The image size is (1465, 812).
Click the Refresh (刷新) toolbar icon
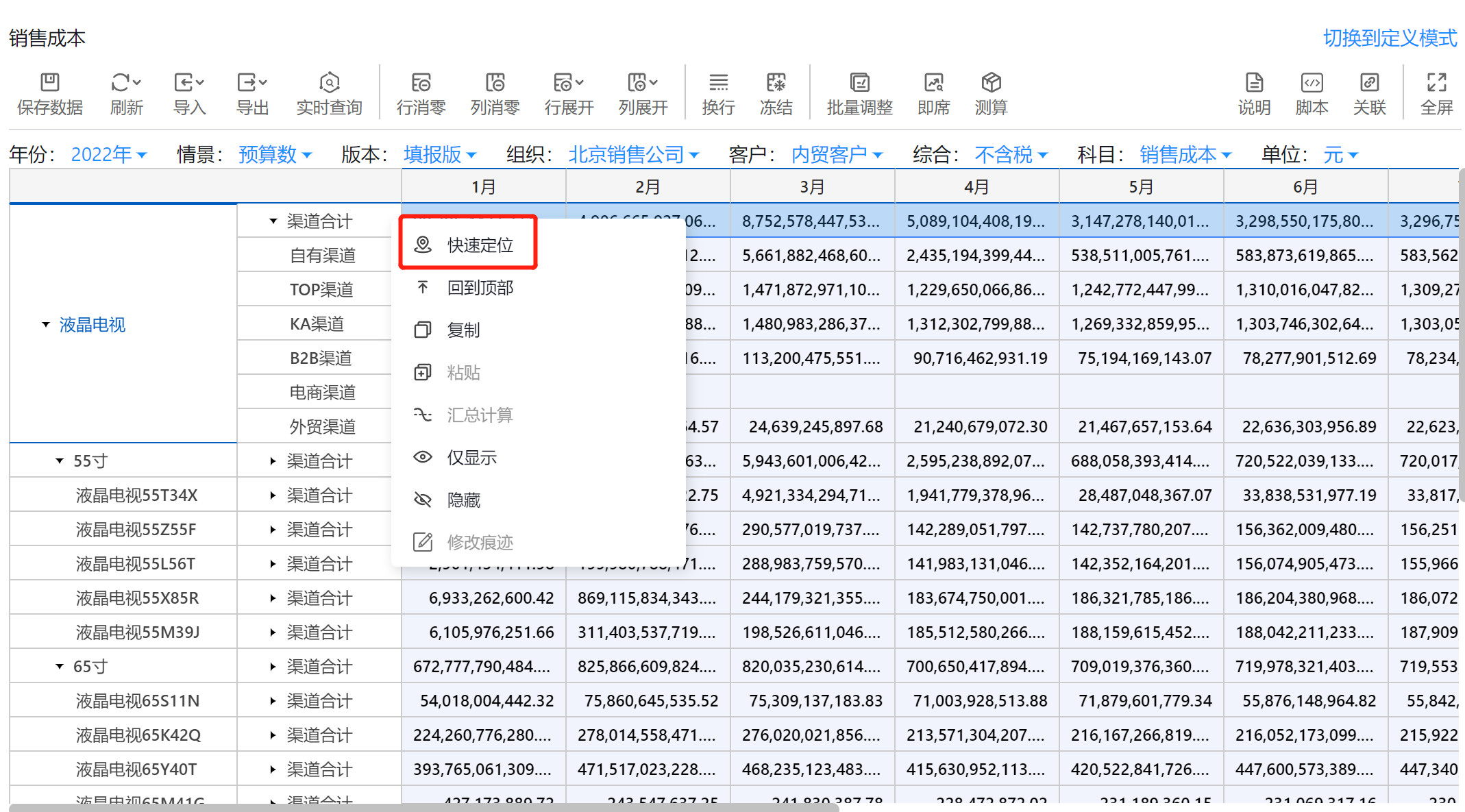121,84
